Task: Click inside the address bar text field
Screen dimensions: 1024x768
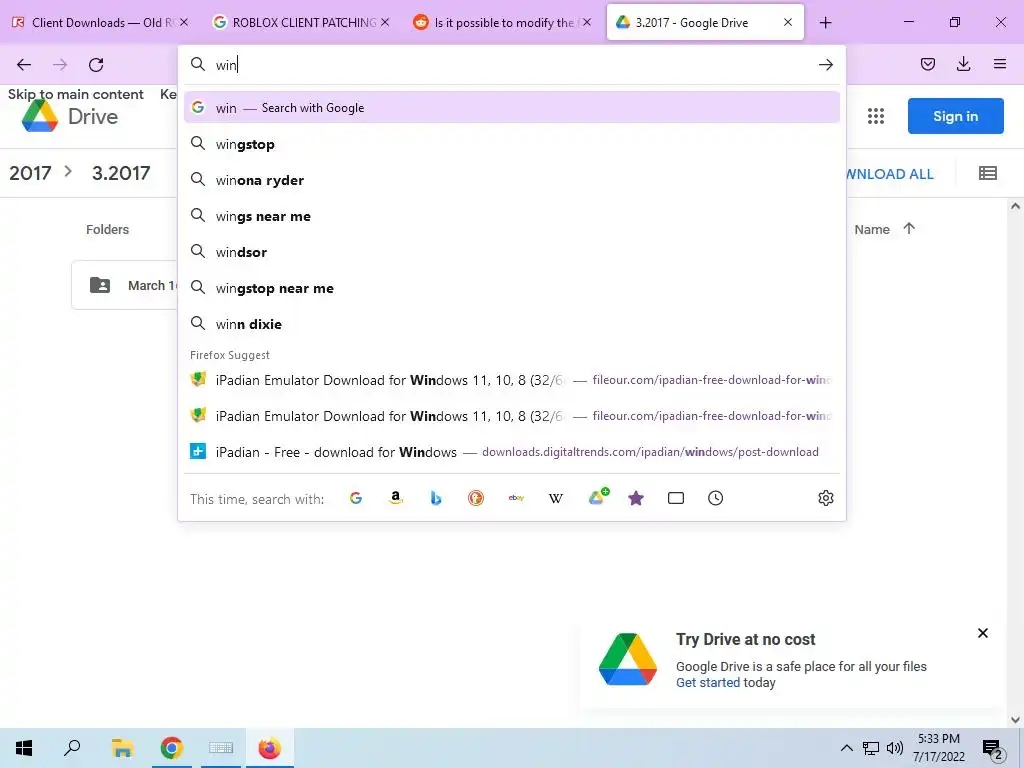Action: click(513, 65)
